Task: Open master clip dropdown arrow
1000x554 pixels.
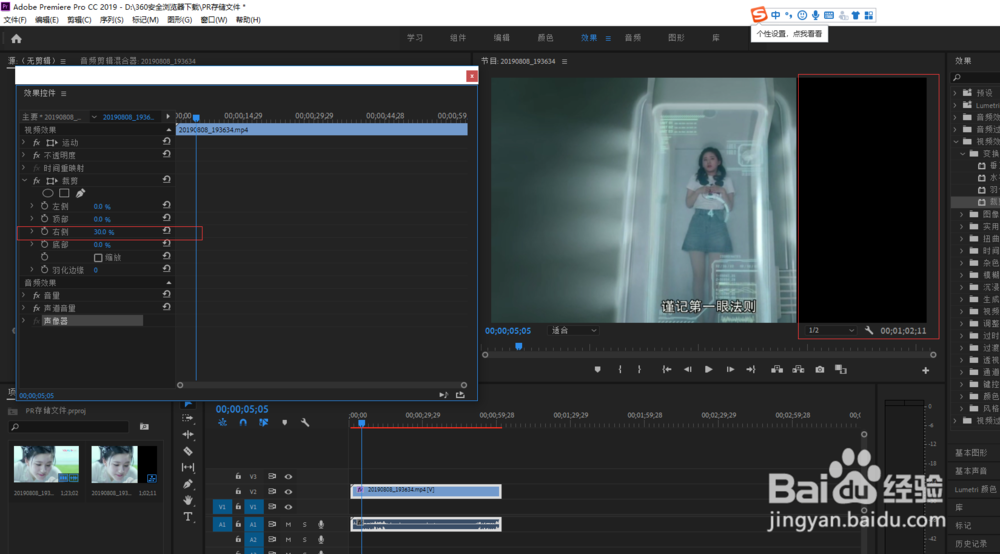Action: pos(94,117)
